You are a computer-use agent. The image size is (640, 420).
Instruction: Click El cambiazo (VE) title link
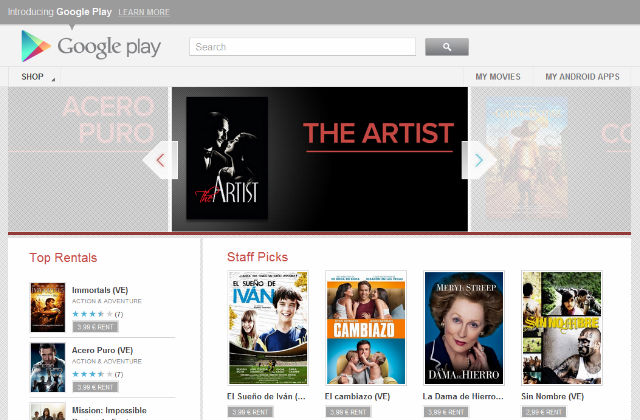pos(357,396)
